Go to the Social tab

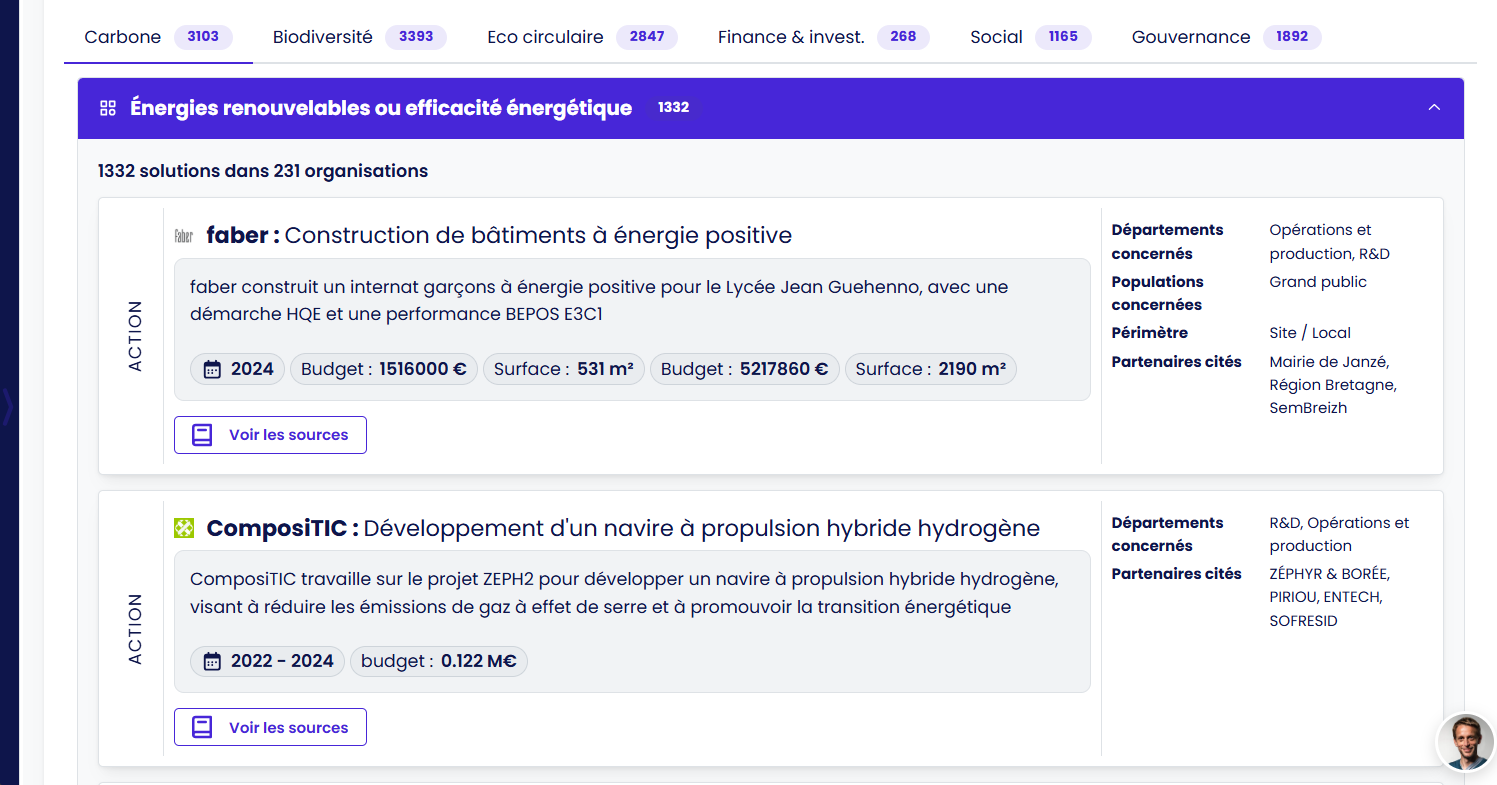click(1029, 37)
